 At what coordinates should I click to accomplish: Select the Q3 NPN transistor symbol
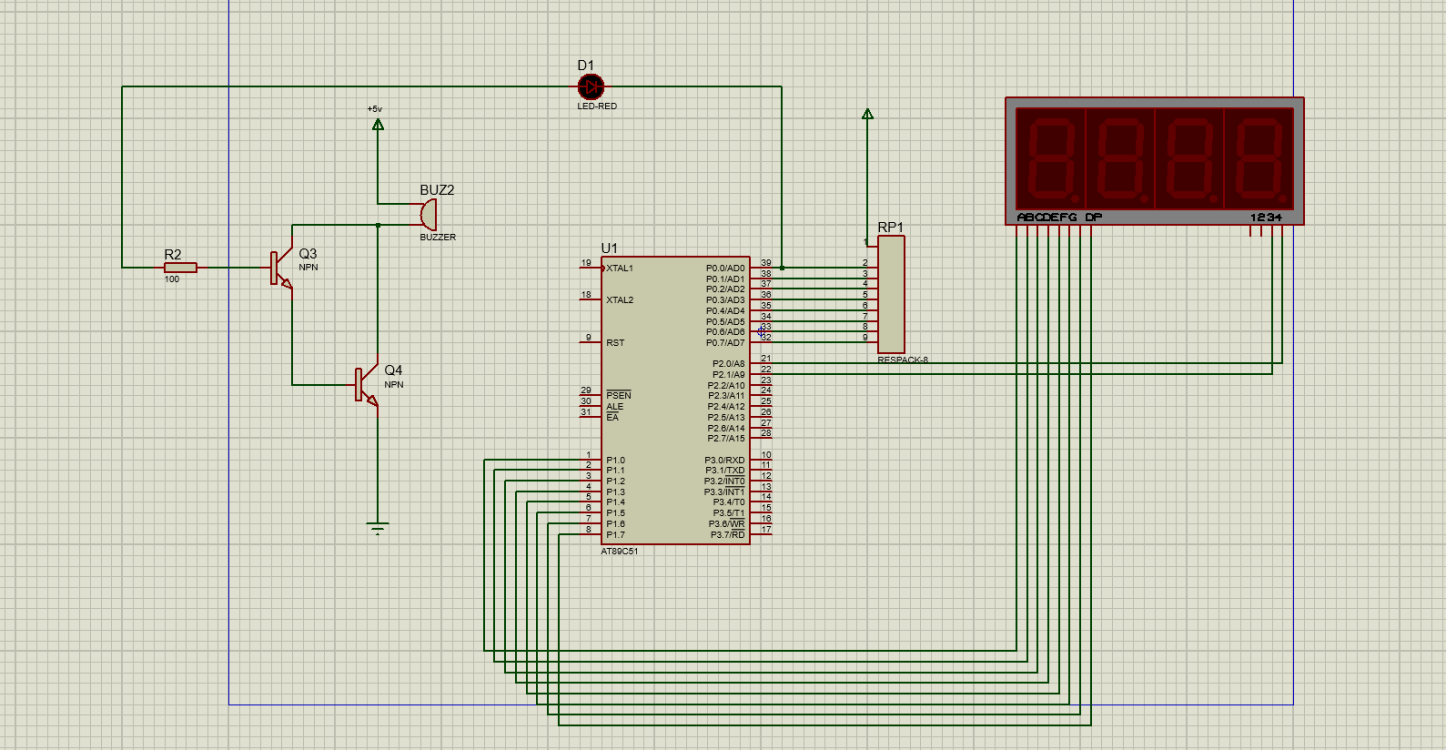click(x=281, y=268)
